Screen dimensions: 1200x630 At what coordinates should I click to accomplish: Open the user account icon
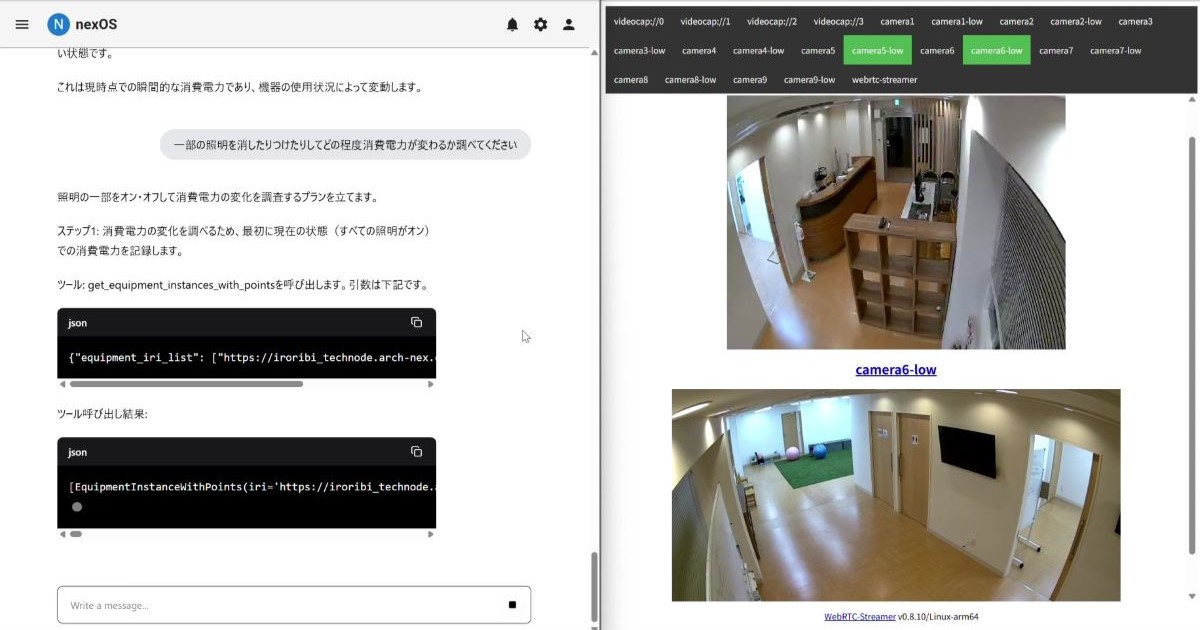pos(569,24)
